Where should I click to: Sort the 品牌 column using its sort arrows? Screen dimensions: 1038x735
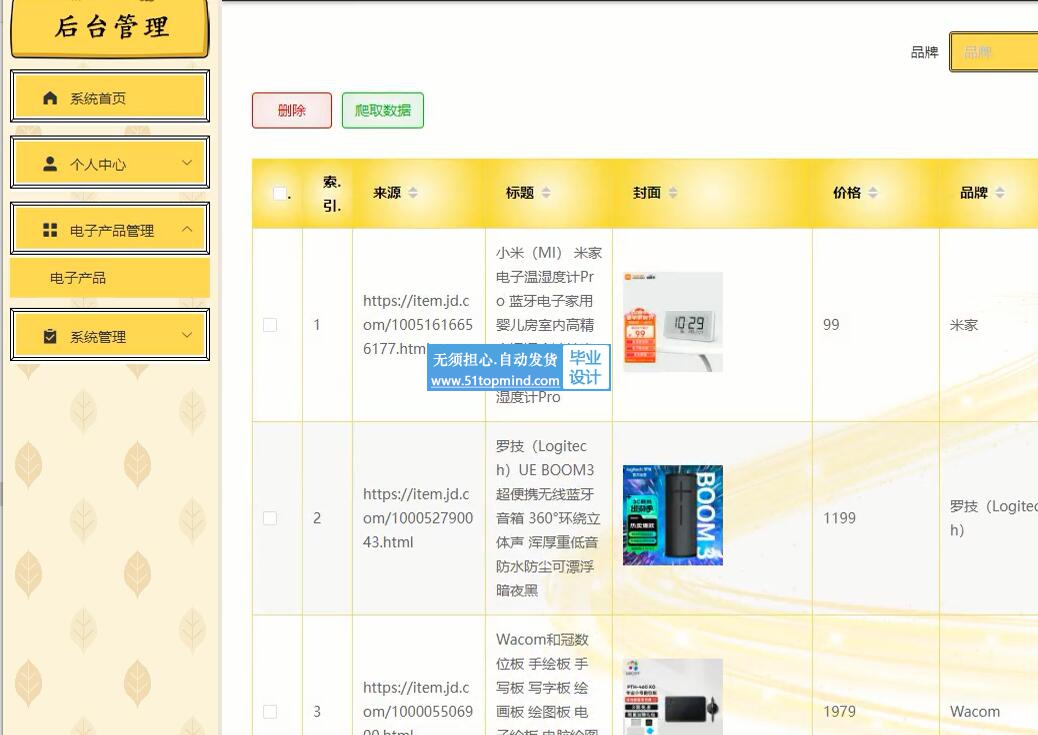pos(1000,193)
